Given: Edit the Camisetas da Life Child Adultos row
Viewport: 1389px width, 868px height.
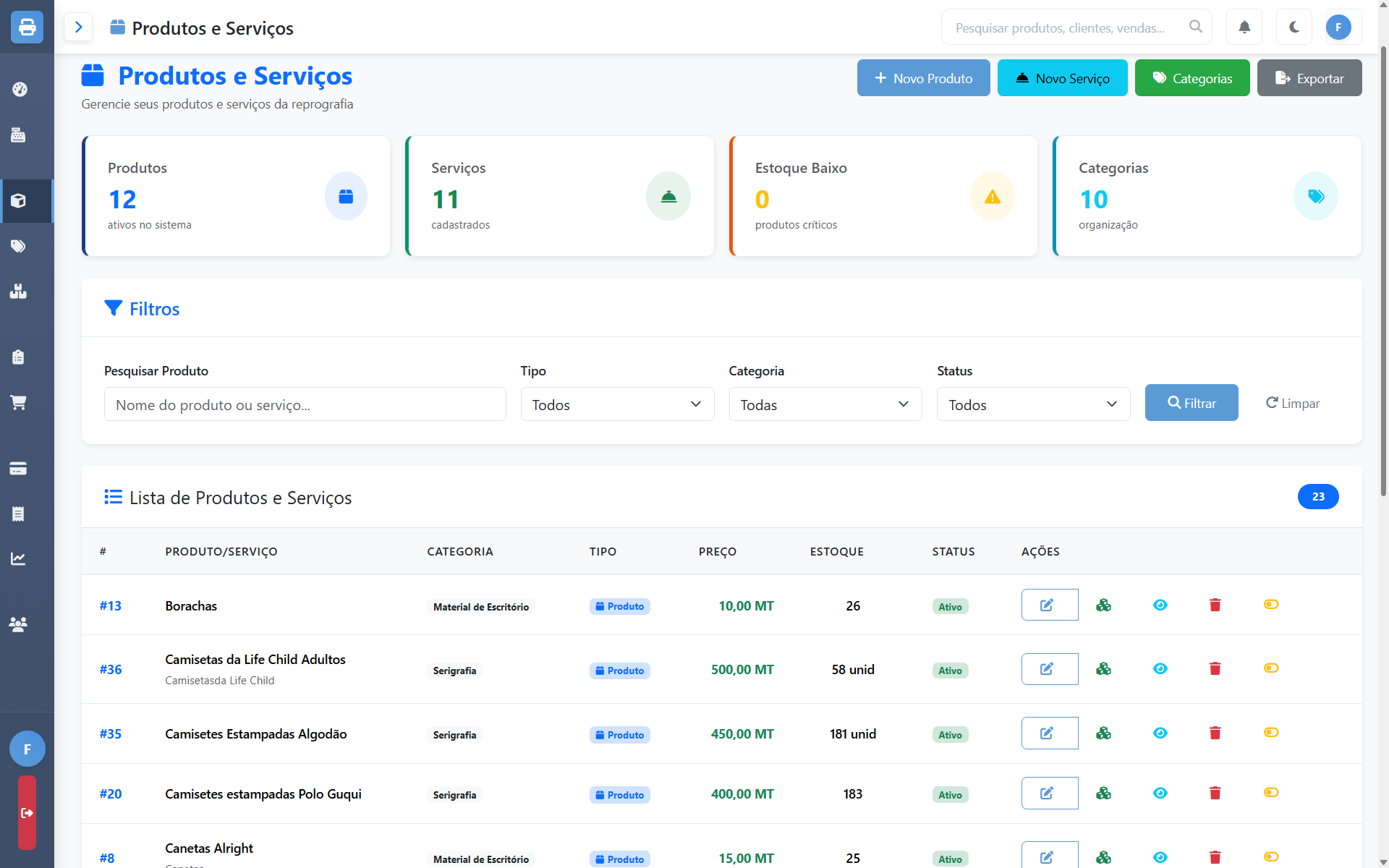Looking at the screenshot, I should pos(1049,669).
